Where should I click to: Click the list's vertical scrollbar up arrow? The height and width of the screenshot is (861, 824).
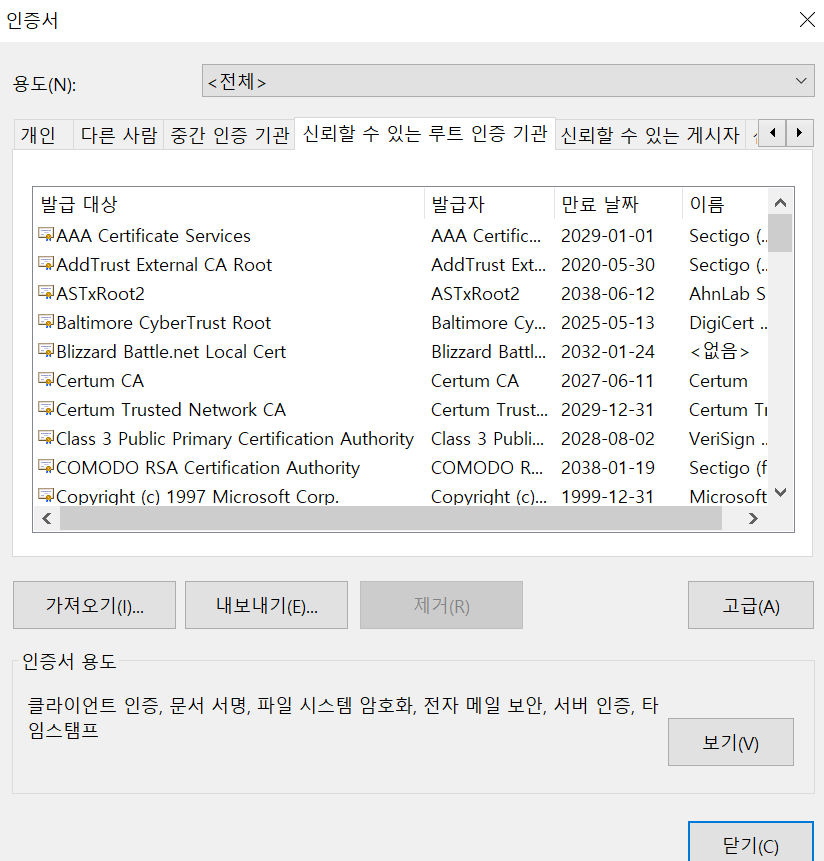[x=780, y=203]
